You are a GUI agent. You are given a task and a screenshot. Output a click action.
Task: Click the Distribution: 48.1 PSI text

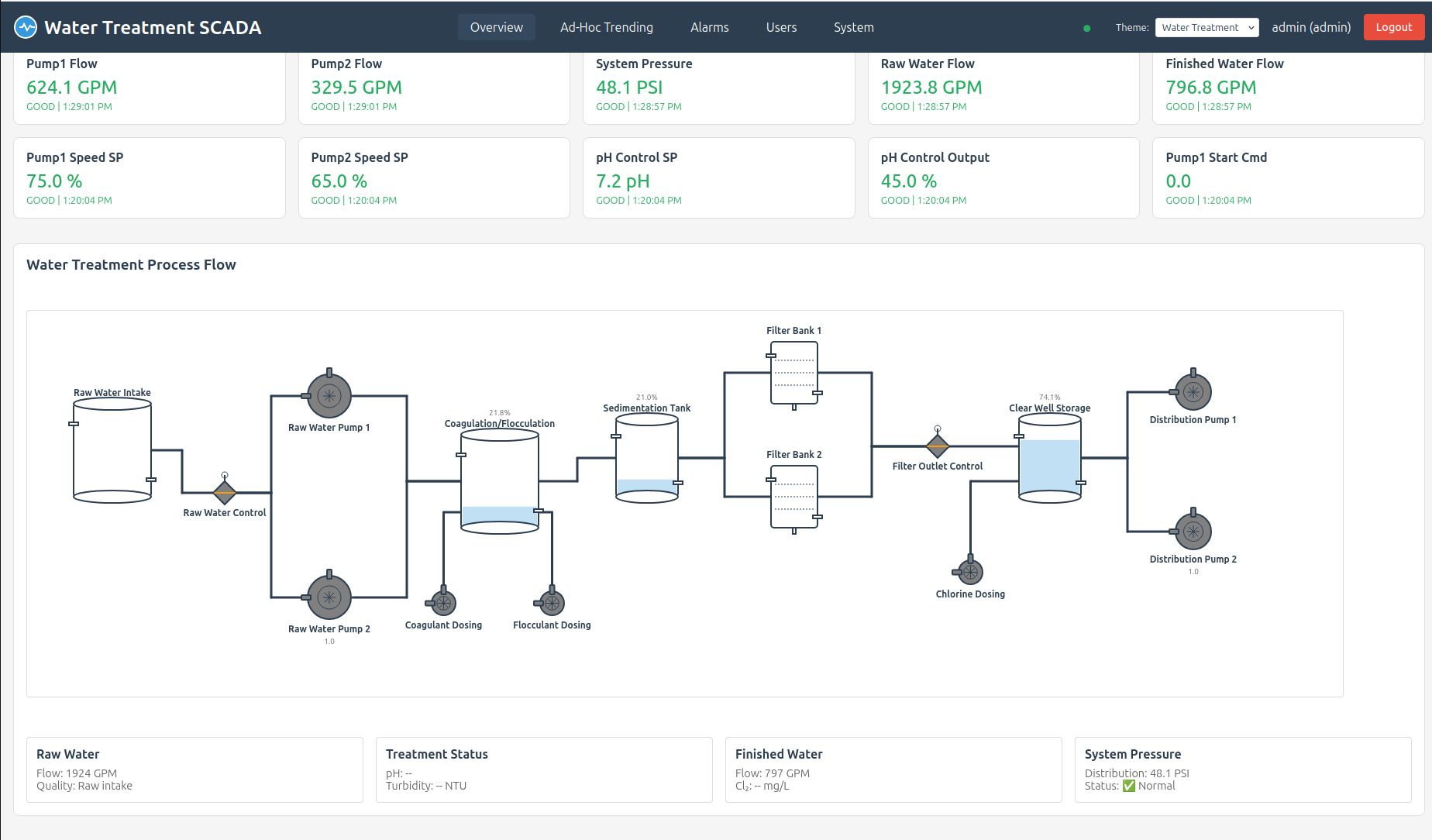pyautogui.click(x=1137, y=773)
